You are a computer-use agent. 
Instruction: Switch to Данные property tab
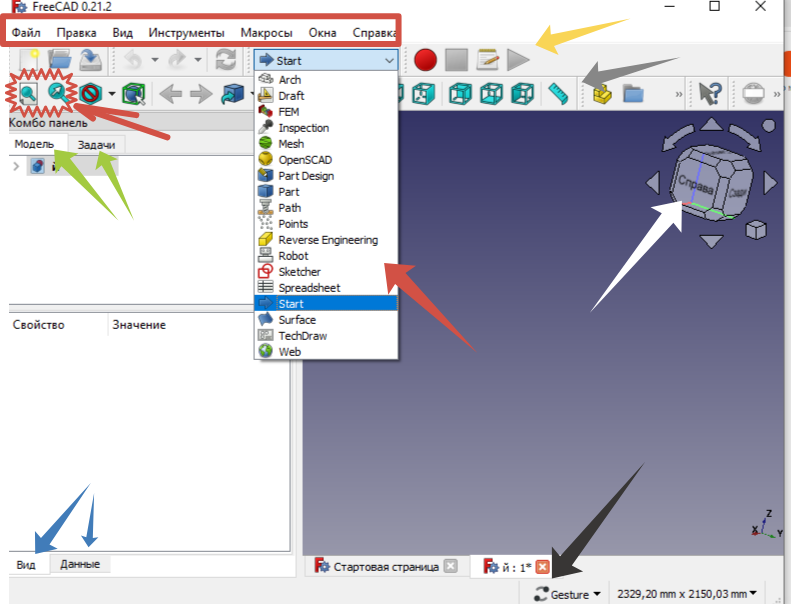[x=80, y=564]
